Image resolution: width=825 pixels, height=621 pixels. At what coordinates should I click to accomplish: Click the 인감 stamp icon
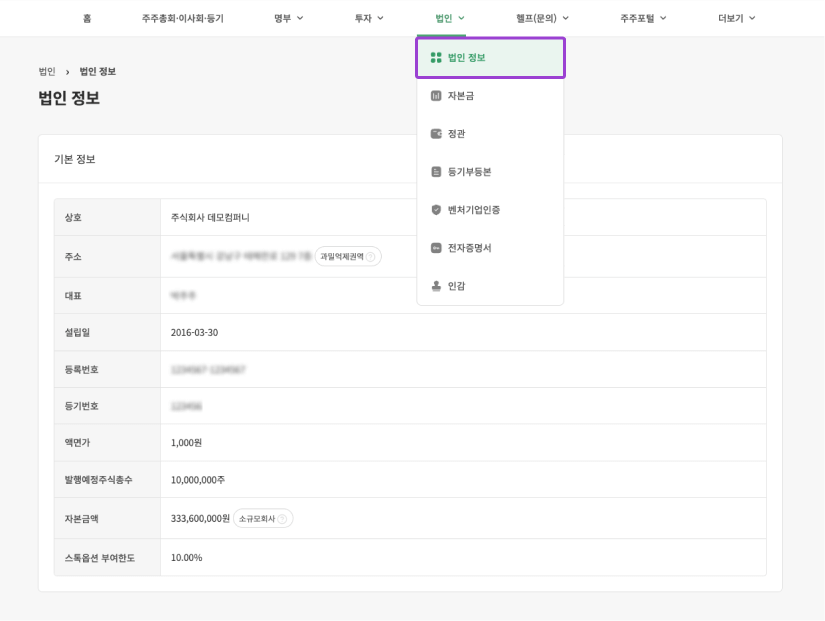(434, 284)
